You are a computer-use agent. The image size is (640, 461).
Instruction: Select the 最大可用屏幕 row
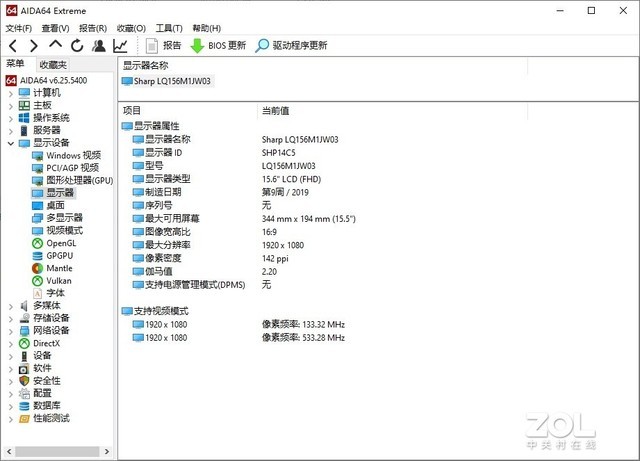pyautogui.click(x=244, y=219)
